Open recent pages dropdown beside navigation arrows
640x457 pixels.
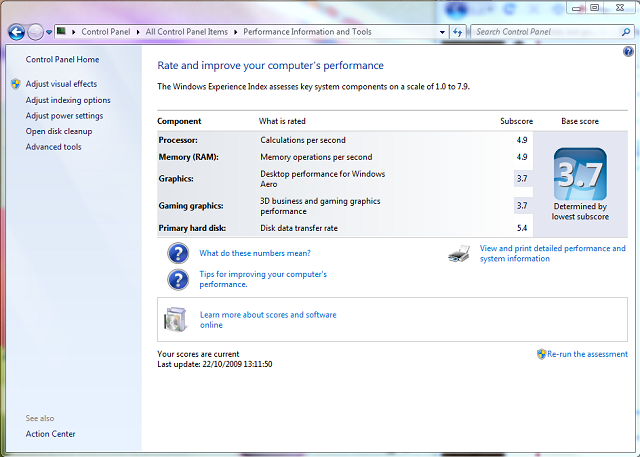[49, 32]
